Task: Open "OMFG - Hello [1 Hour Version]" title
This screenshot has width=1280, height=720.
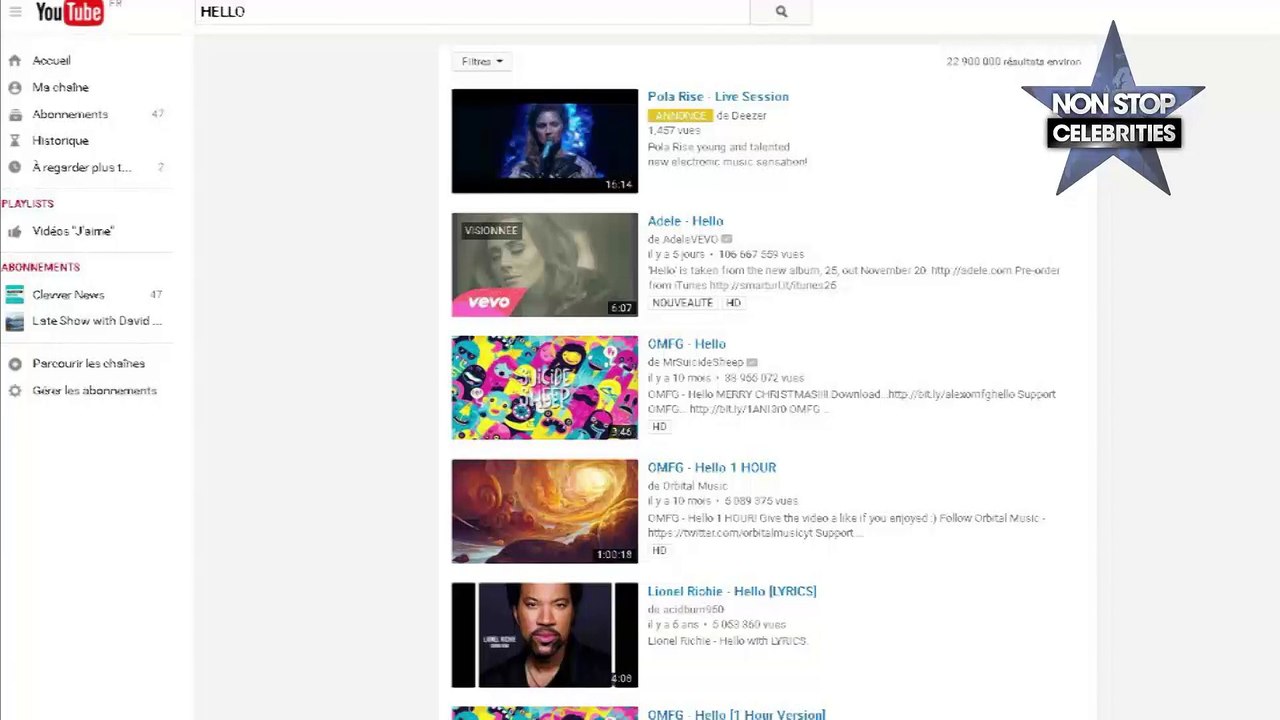Action: (736, 714)
